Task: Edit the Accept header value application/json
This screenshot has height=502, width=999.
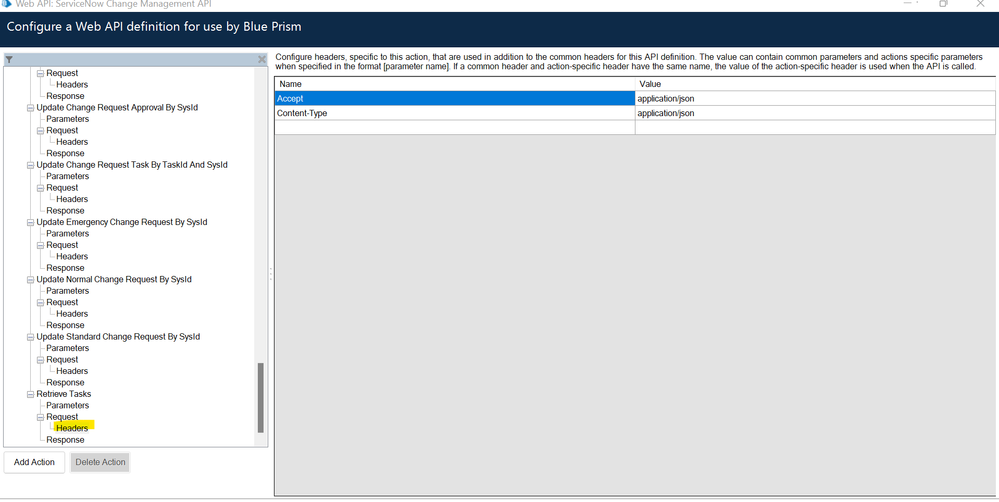Action: click(x=816, y=99)
